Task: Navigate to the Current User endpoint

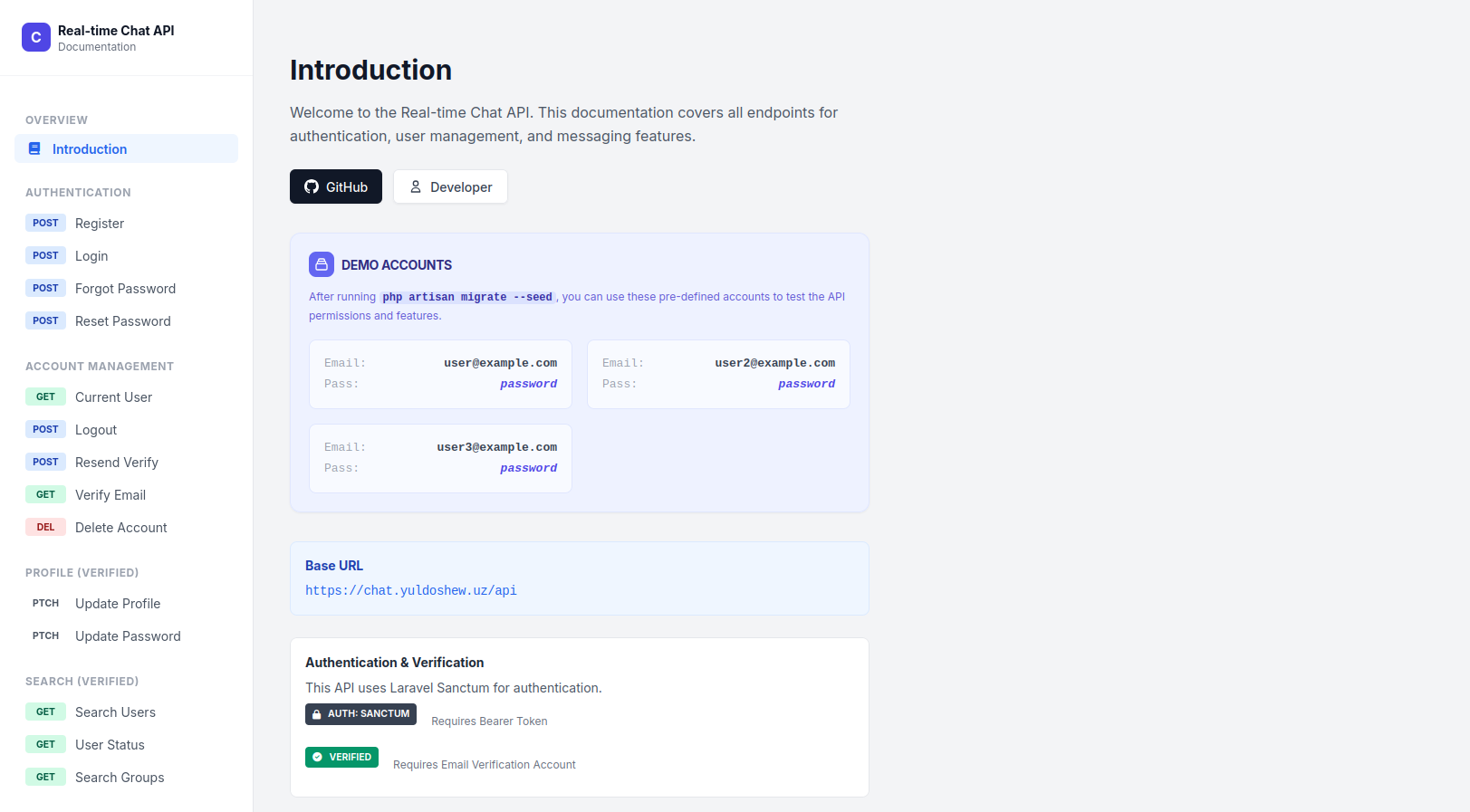Action: [113, 397]
